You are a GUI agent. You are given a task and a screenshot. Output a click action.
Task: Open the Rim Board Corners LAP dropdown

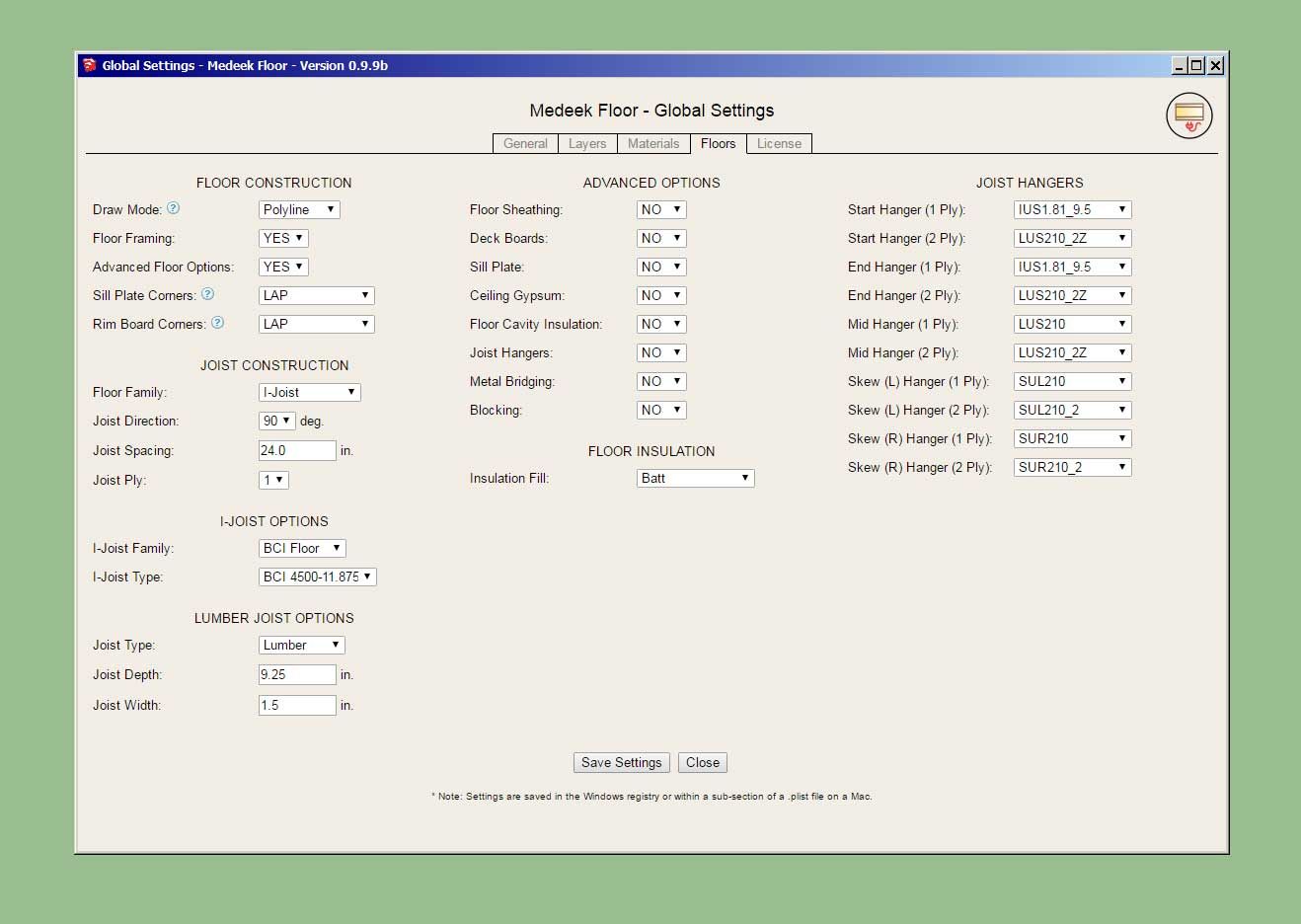317,324
